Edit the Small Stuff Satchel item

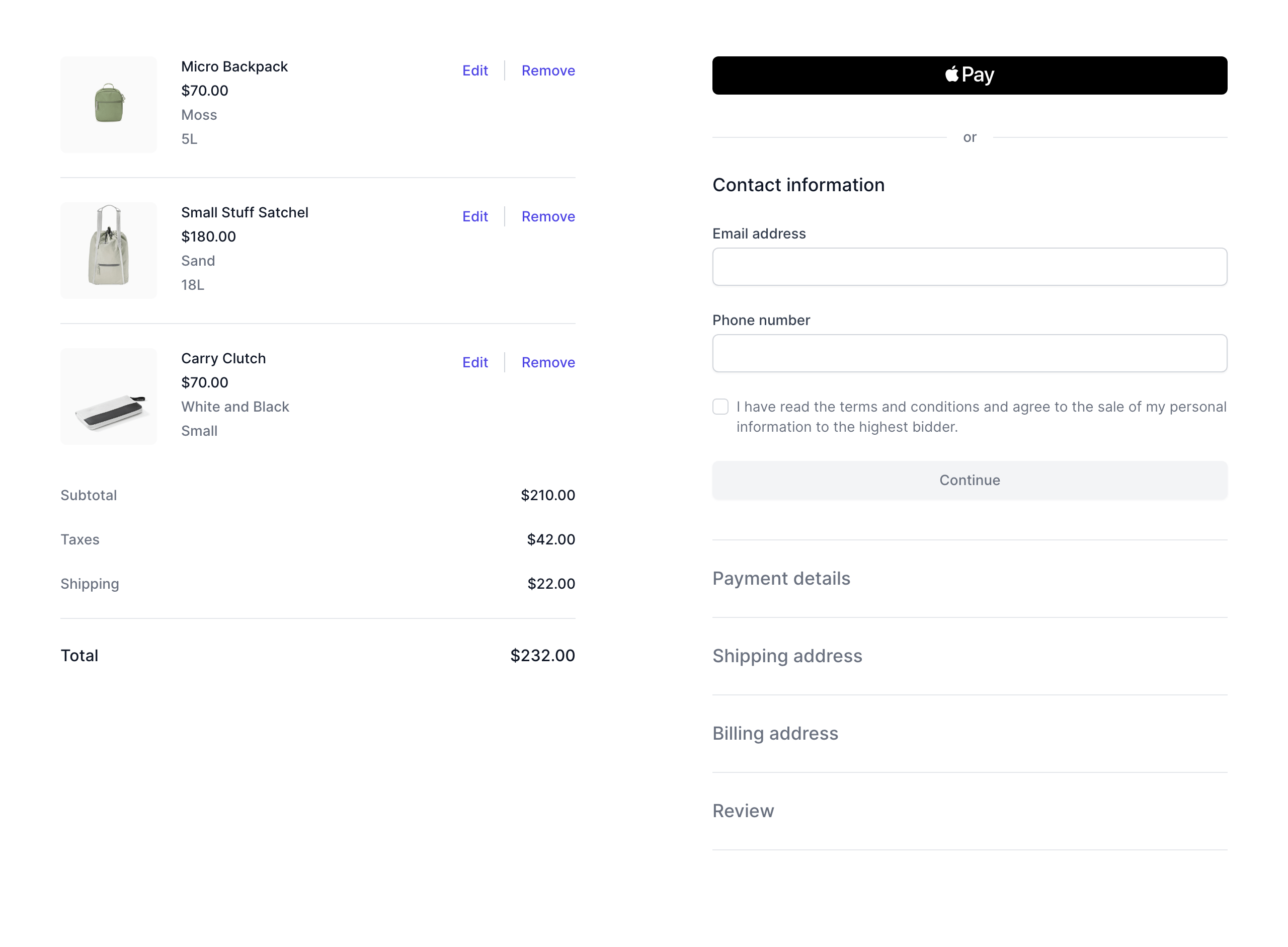[474, 216]
